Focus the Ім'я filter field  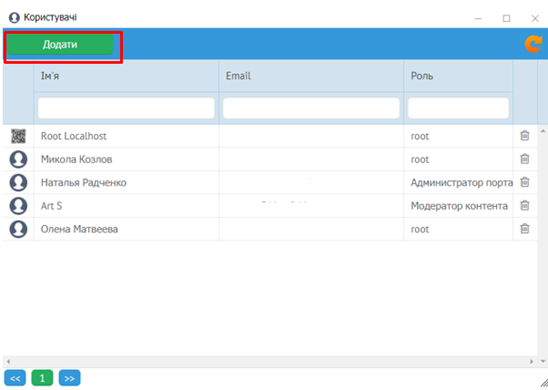pos(126,108)
